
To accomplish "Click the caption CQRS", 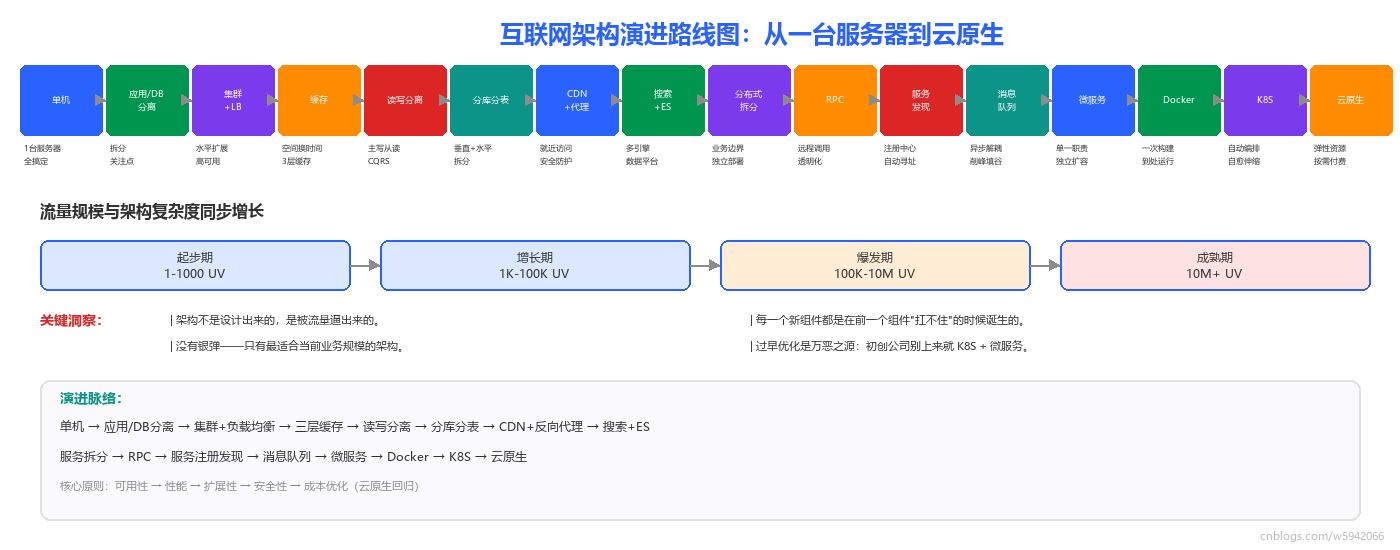I will click(379, 161).
